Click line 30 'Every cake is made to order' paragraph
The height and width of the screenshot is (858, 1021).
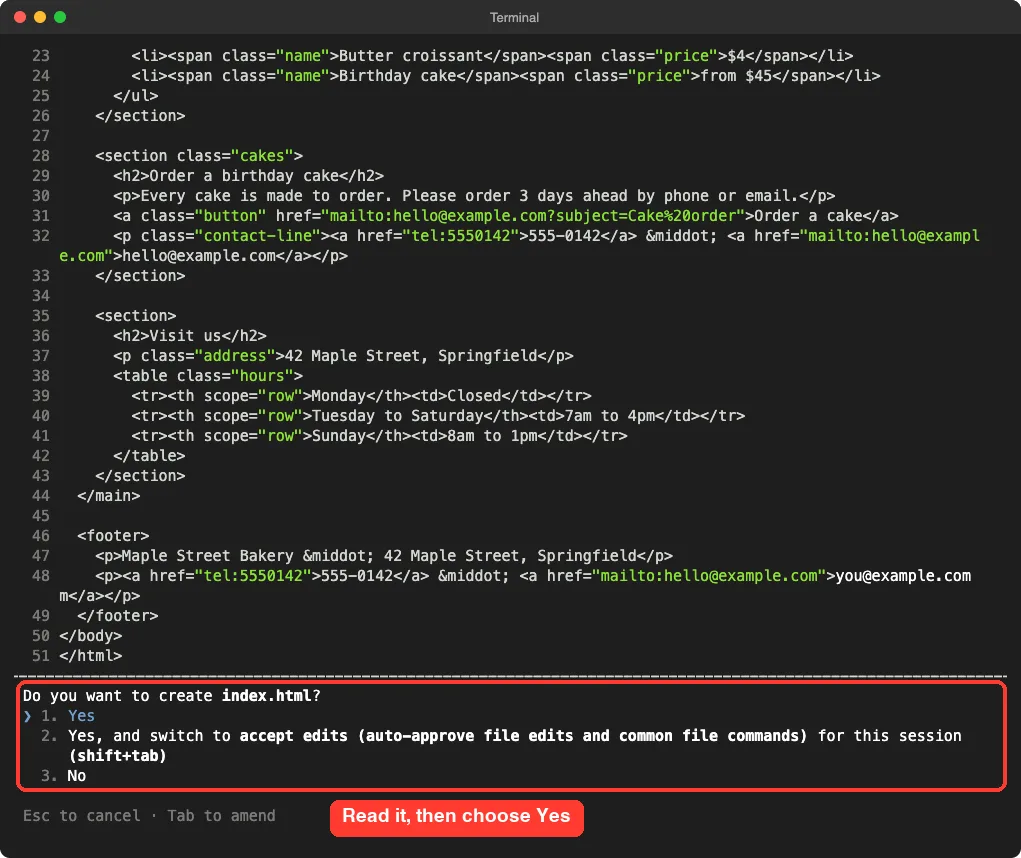coord(474,196)
